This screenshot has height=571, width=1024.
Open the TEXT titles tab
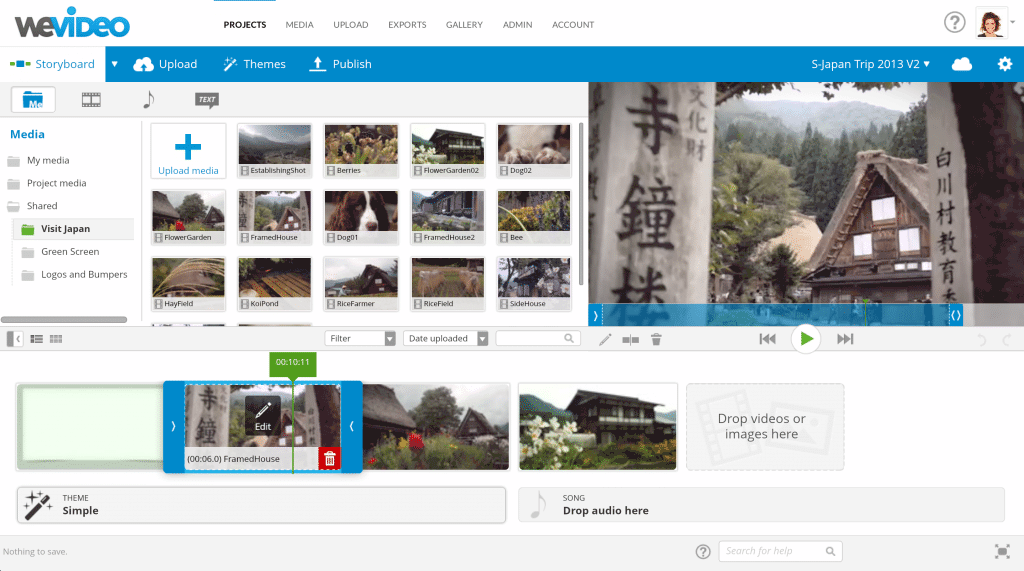[206, 99]
